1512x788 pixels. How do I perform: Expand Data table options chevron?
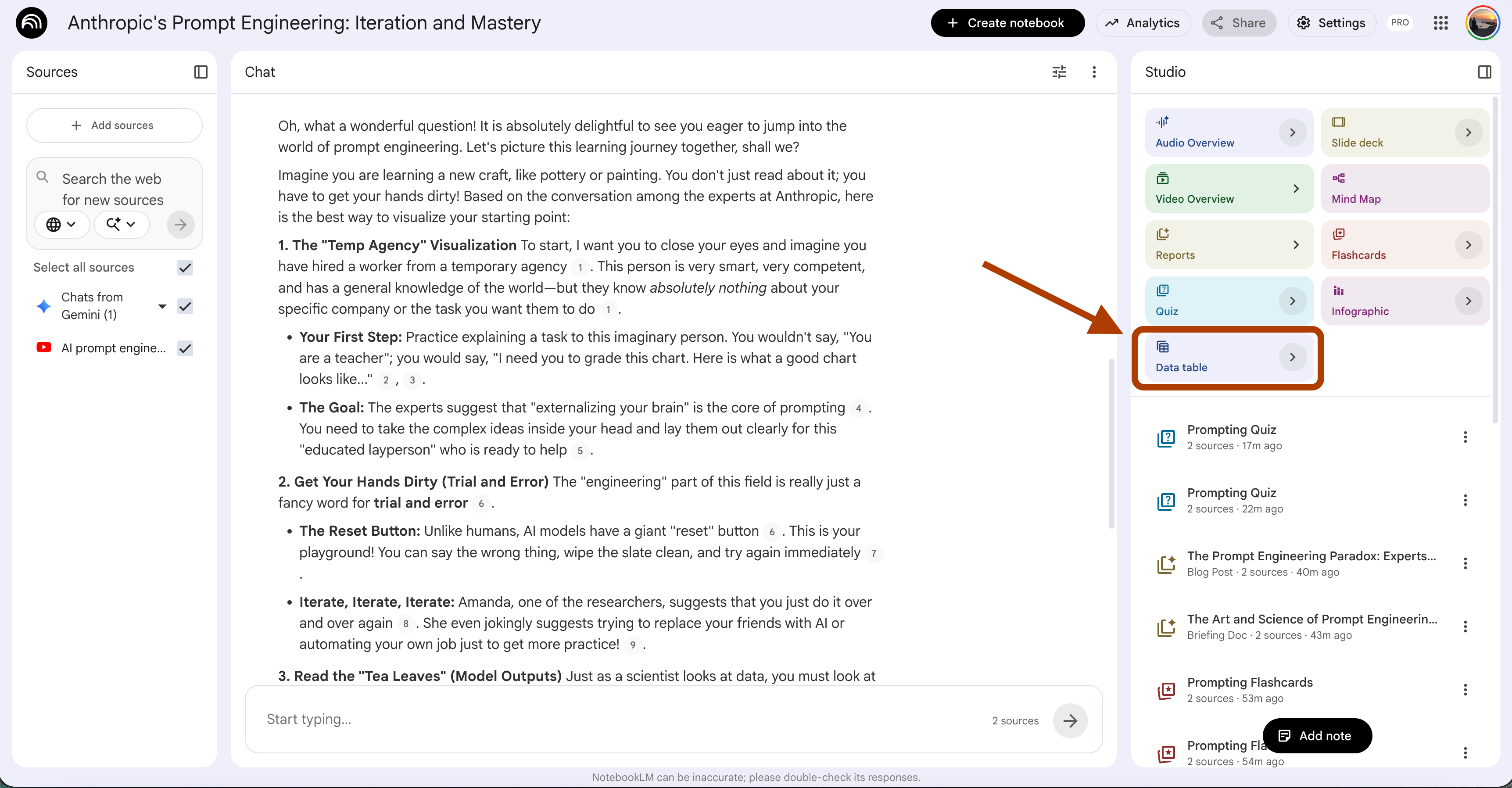[x=1293, y=357]
